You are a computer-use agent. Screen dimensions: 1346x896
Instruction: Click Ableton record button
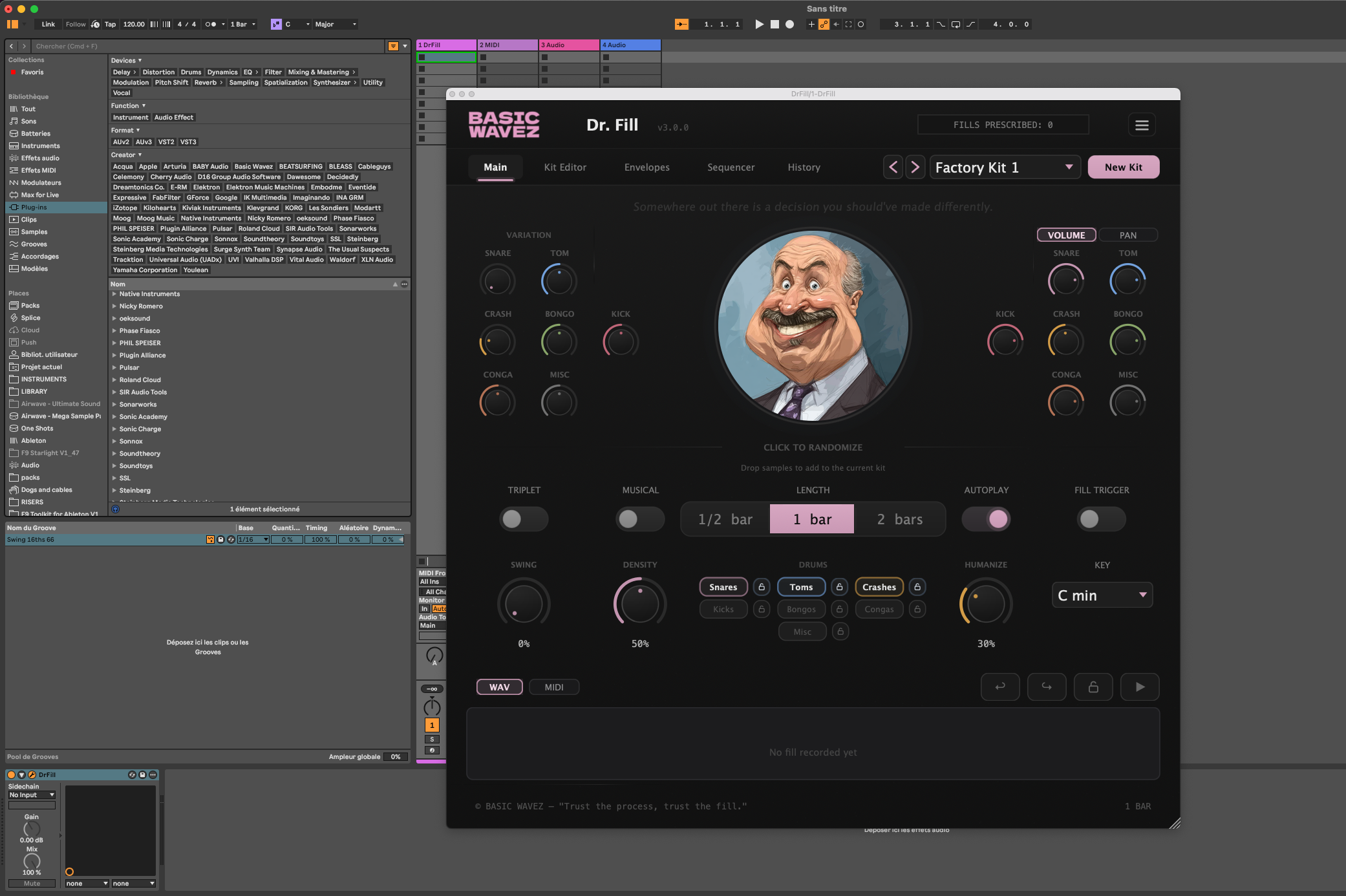[789, 25]
